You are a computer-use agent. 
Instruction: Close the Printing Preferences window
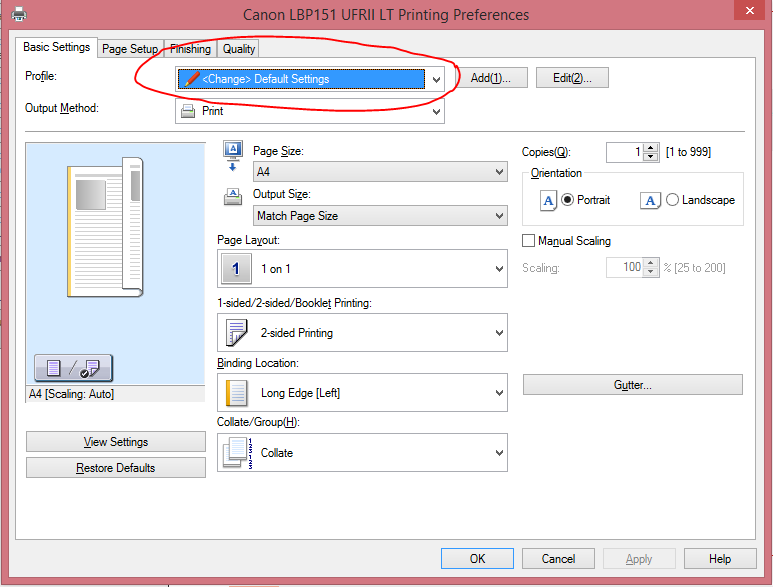click(749, 10)
